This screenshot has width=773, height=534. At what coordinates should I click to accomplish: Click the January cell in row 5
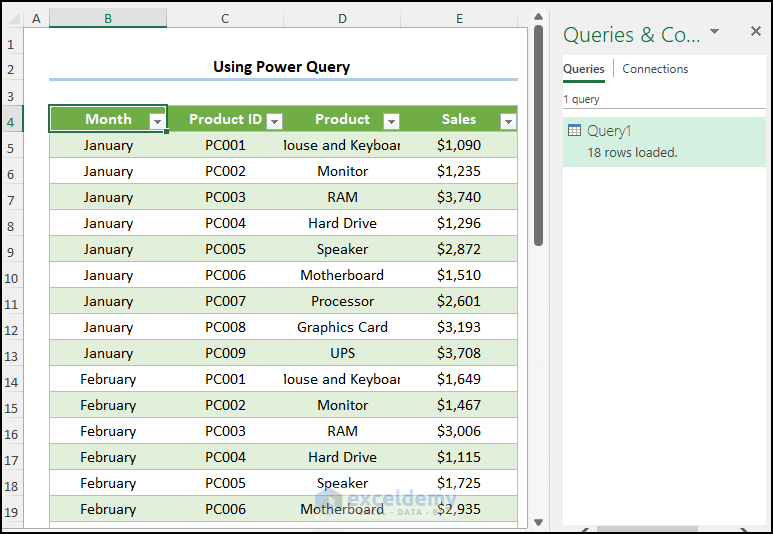pyautogui.click(x=108, y=145)
